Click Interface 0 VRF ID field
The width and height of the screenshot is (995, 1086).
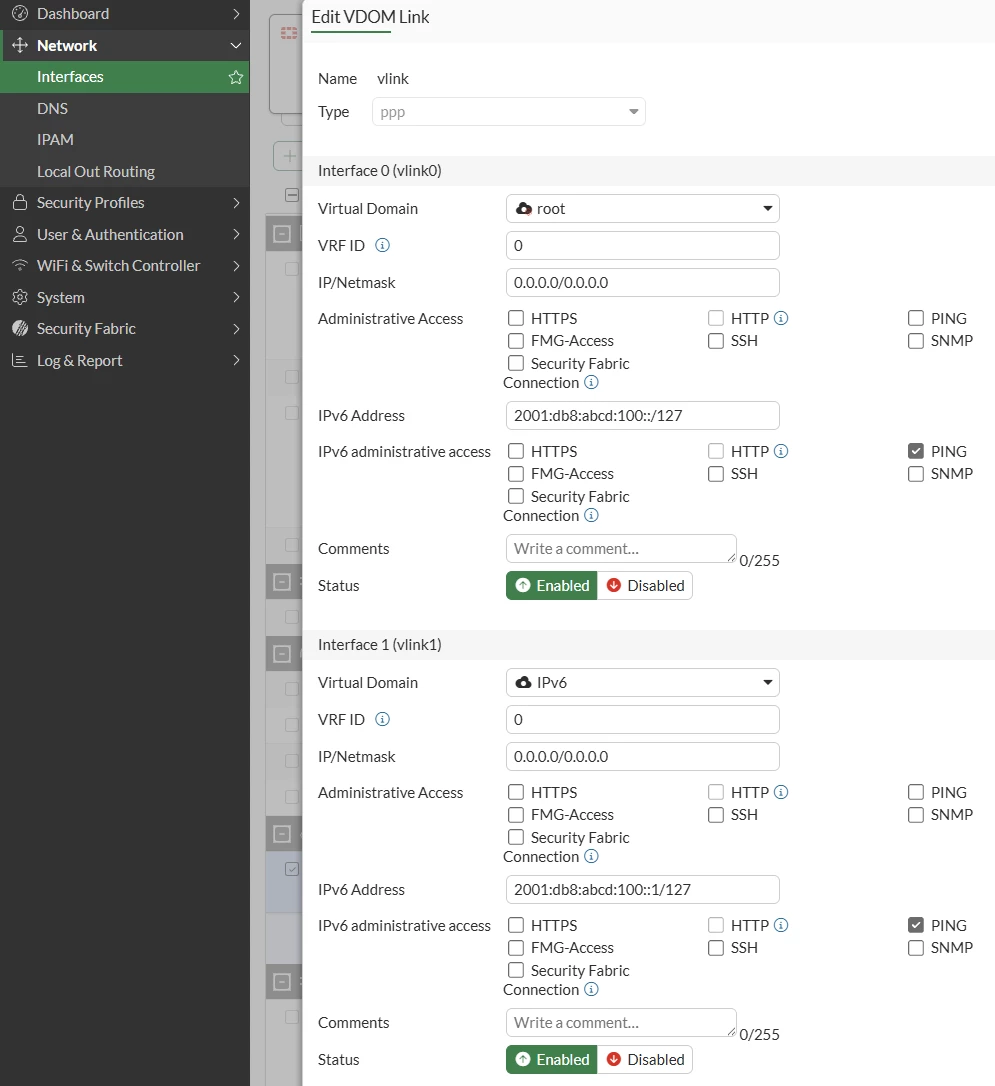[643, 245]
